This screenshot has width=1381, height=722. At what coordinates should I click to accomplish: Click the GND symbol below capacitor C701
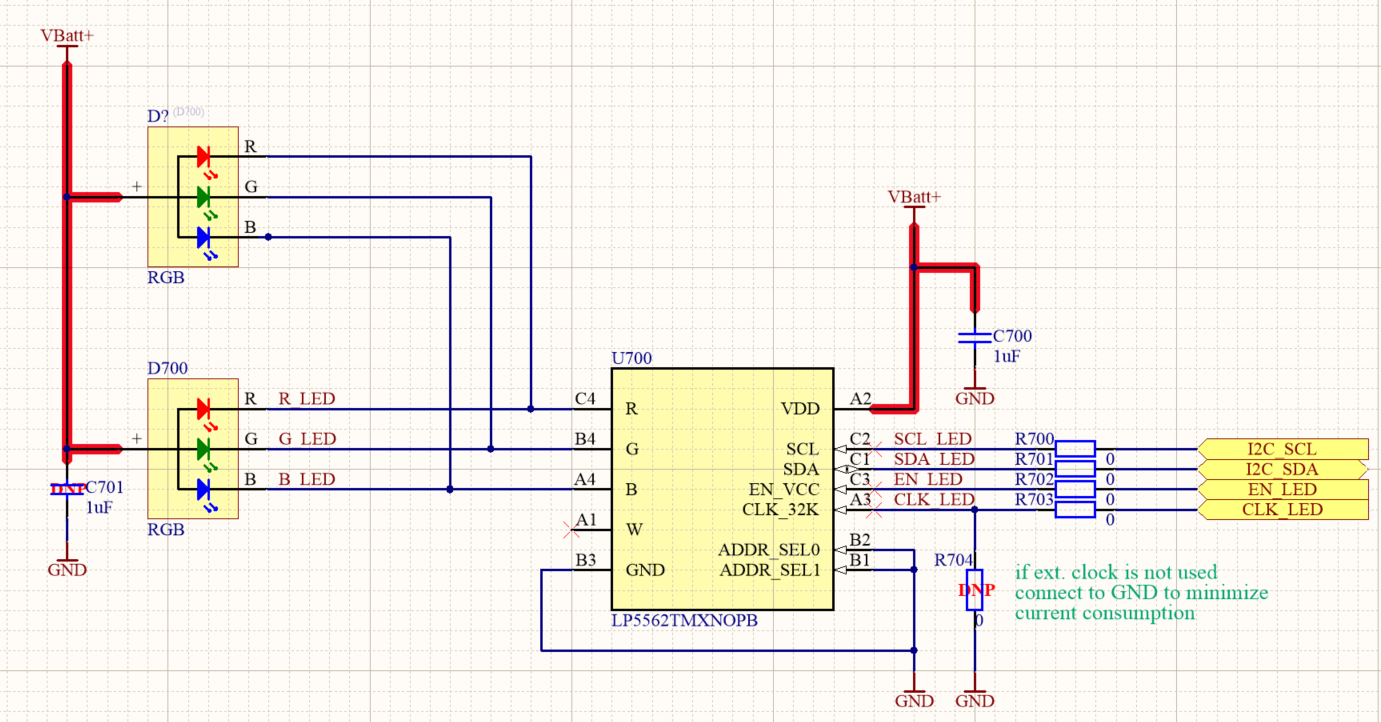coord(67,566)
